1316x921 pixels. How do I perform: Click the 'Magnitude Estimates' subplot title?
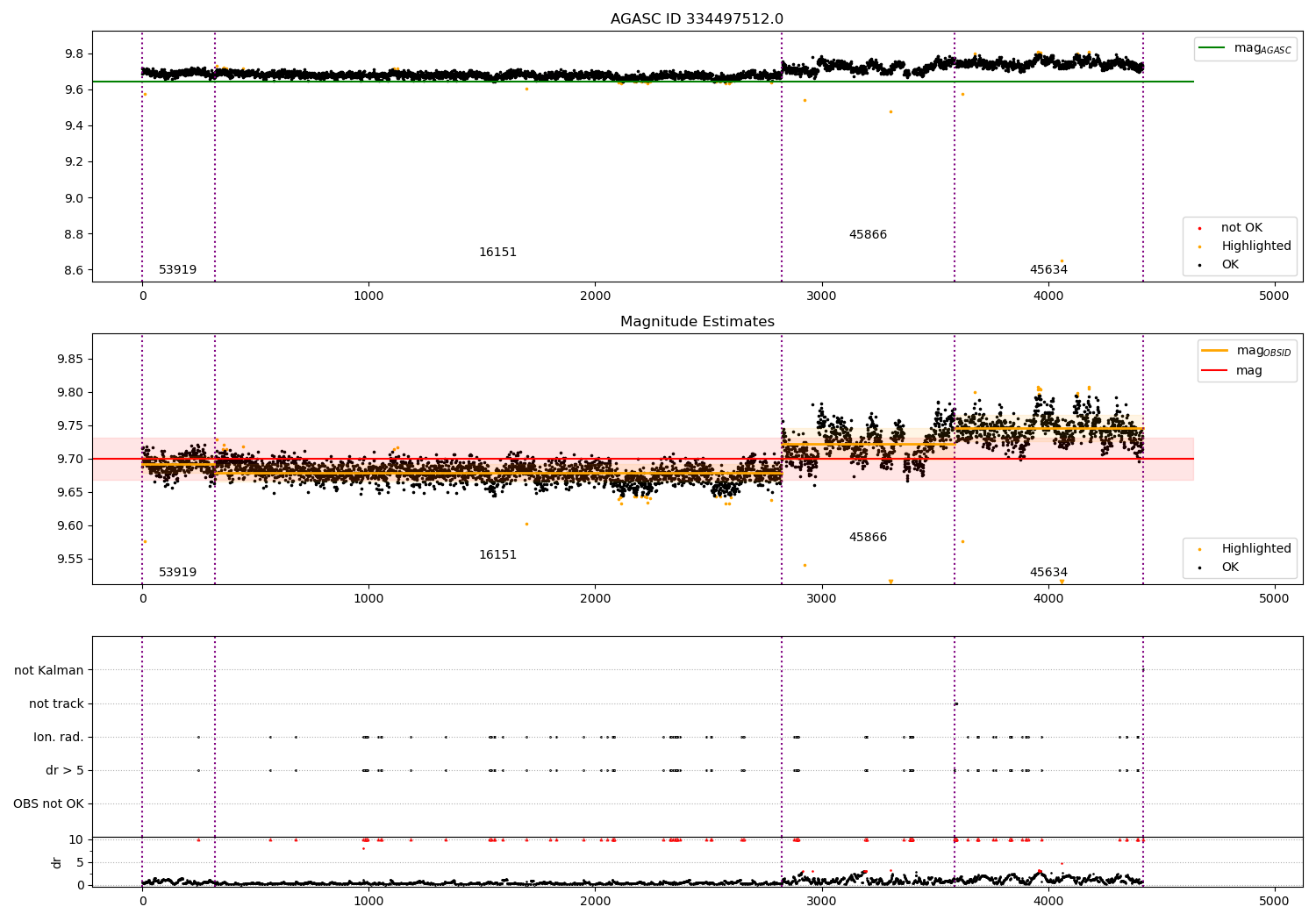697,322
